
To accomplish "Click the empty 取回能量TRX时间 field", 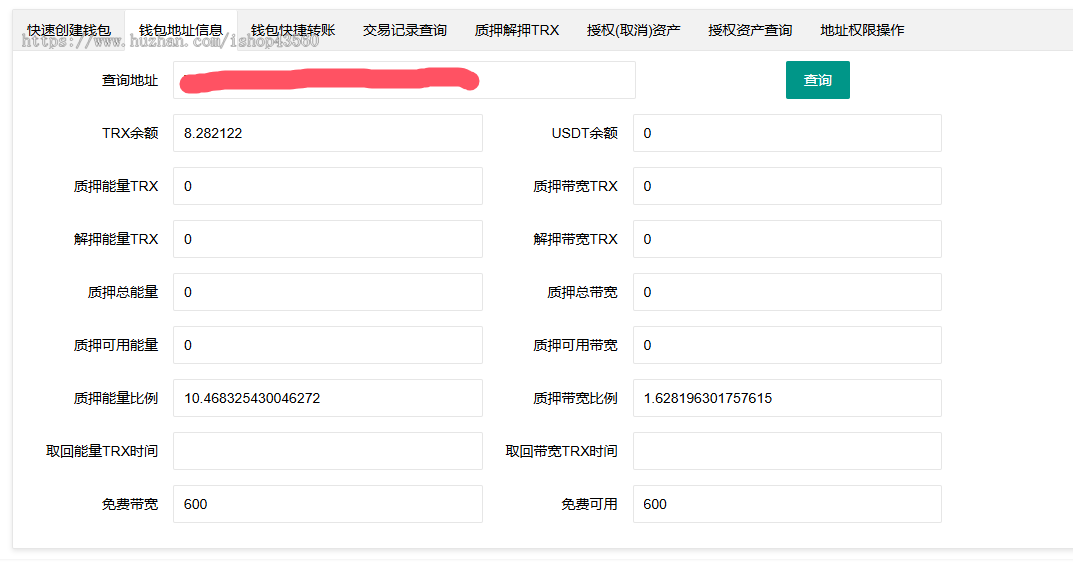I will point(328,451).
